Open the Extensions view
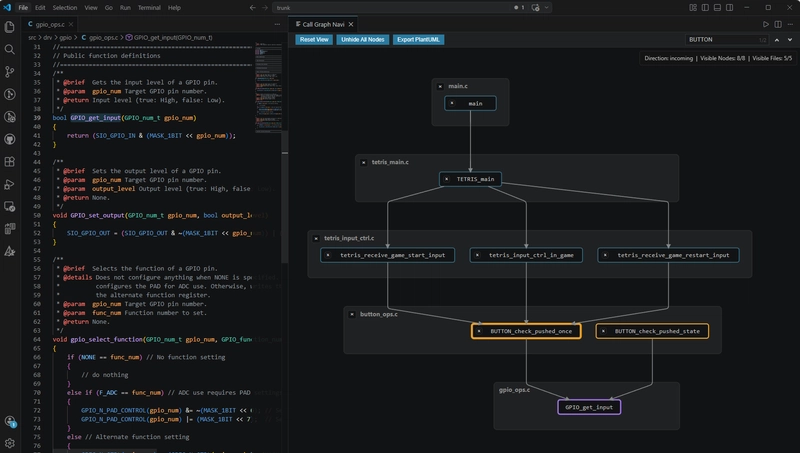This screenshot has width=800, height=453. (x=9, y=162)
